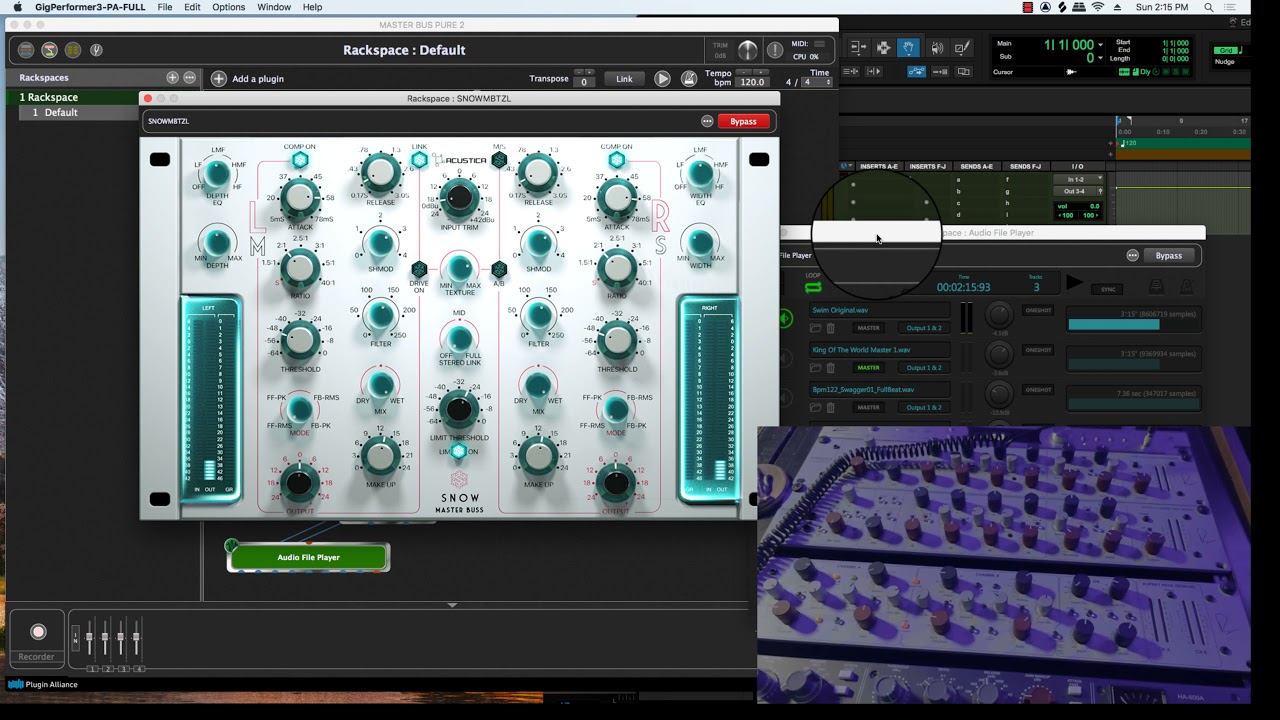Screen dimensions: 1280x720
Task: Open the Window menu
Action: click(x=274, y=7)
